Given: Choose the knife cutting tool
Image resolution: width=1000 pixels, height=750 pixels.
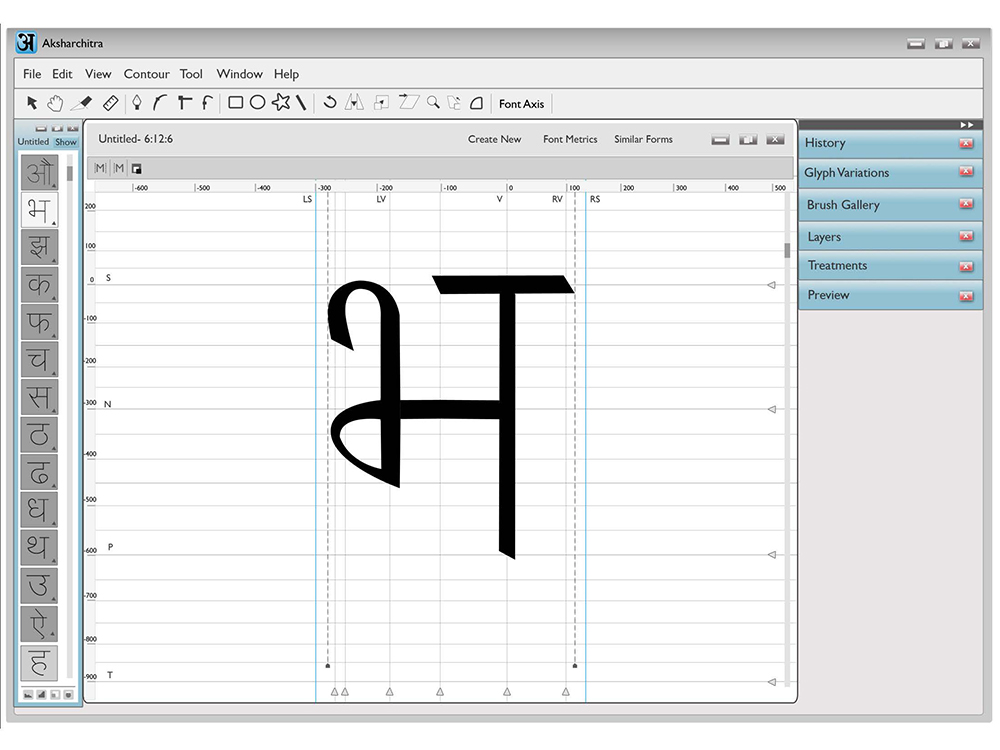Looking at the screenshot, I should point(82,103).
